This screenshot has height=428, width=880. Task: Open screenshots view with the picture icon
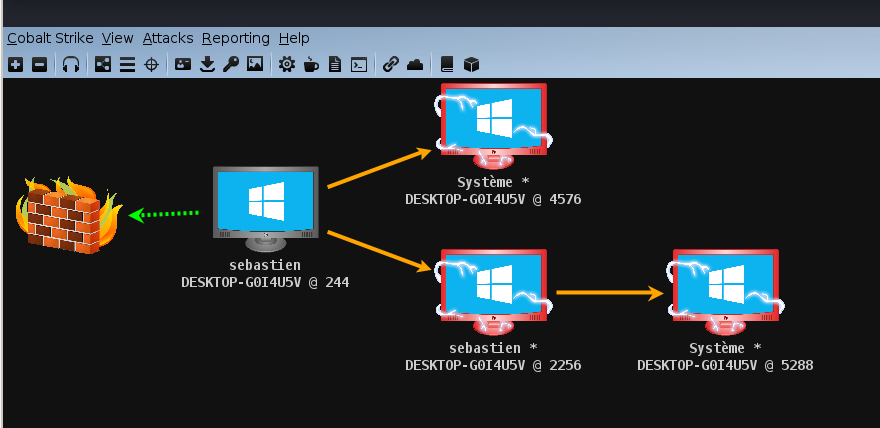(255, 65)
